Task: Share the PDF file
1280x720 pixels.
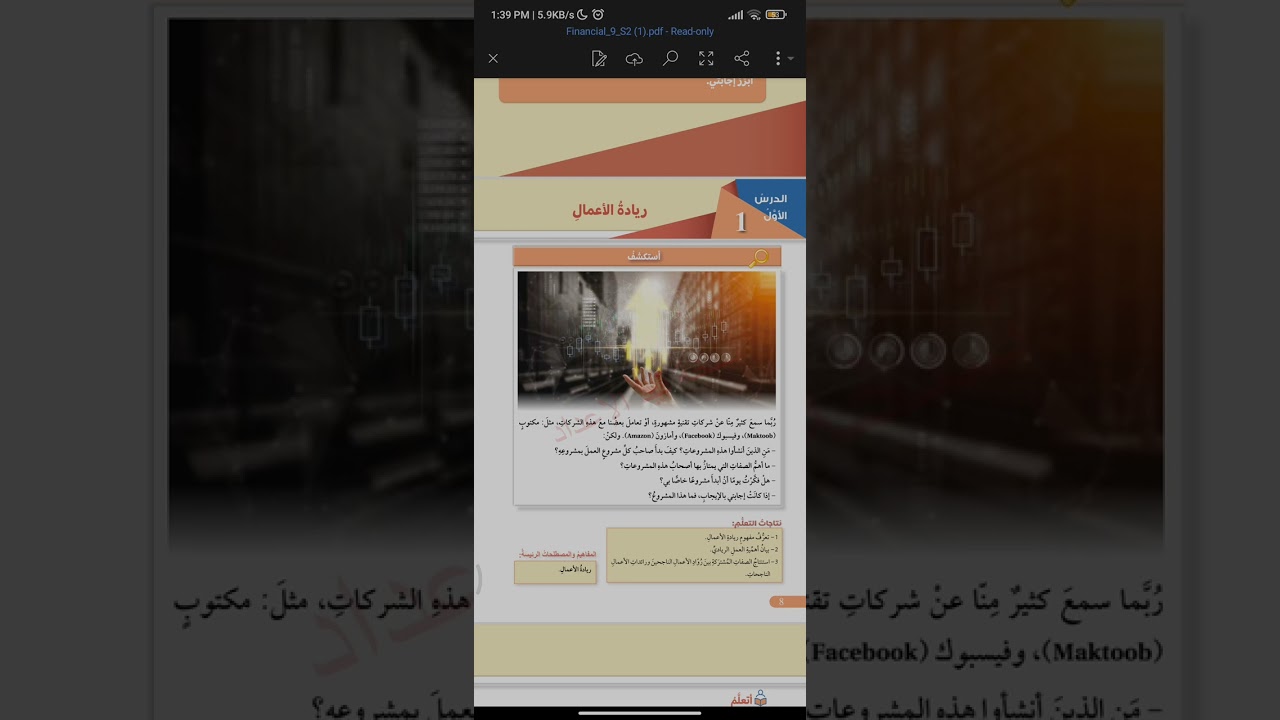Action: coord(742,59)
